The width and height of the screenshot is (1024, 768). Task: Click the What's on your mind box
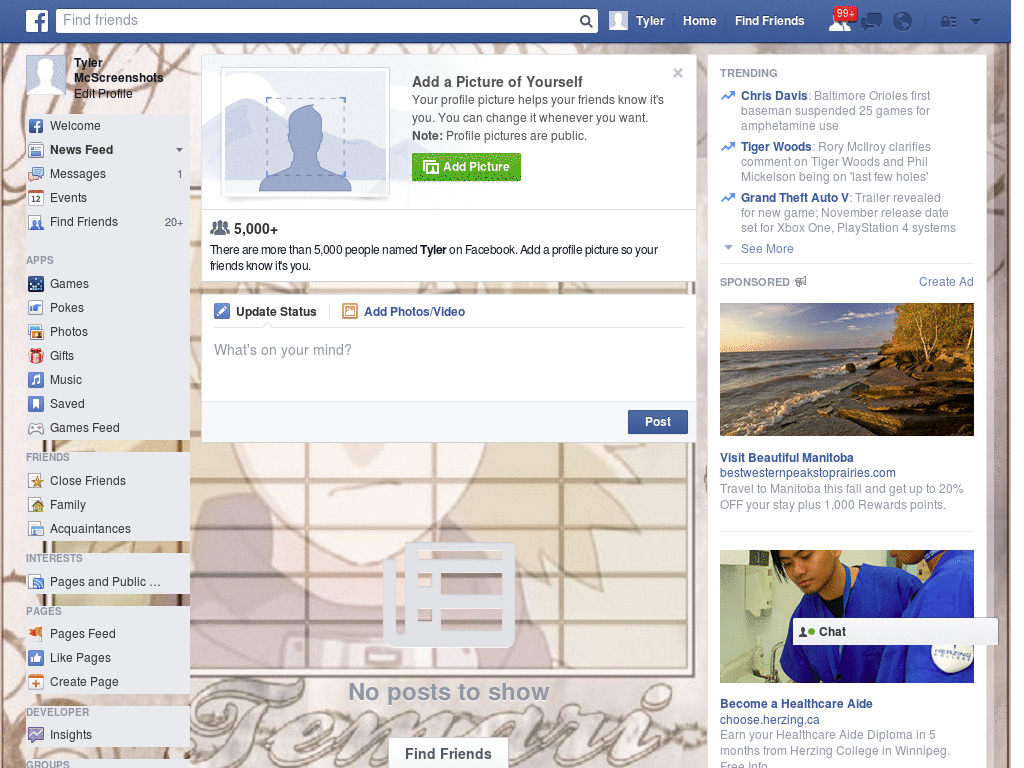pyautogui.click(x=448, y=363)
